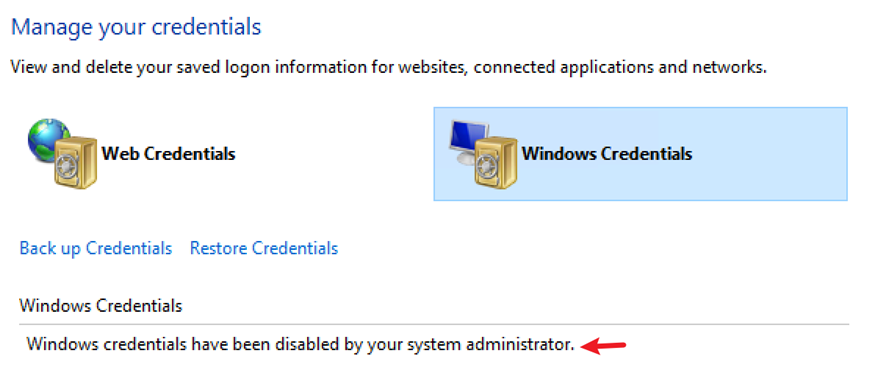The image size is (884, 366).
Task: Select the Windows Credentials monitor-and-safe icon
Action: (483, 153)
